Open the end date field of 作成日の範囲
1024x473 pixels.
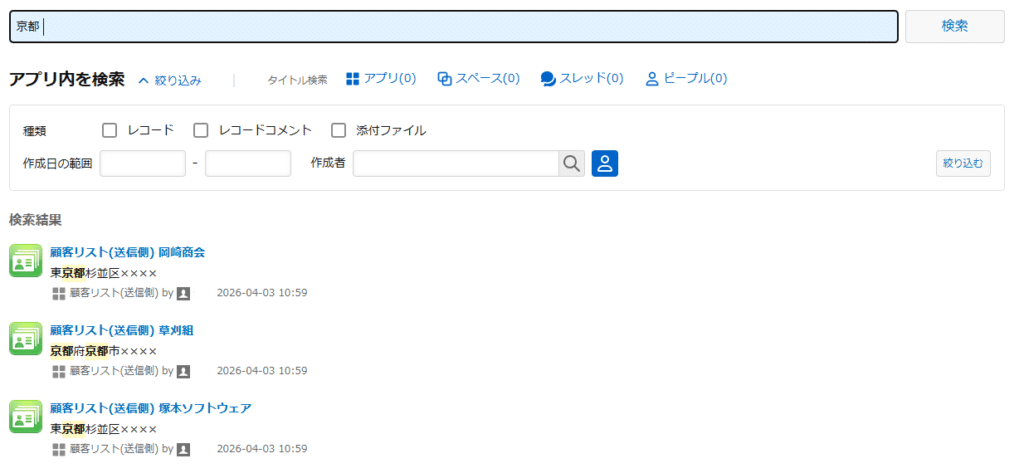(248, 163)
